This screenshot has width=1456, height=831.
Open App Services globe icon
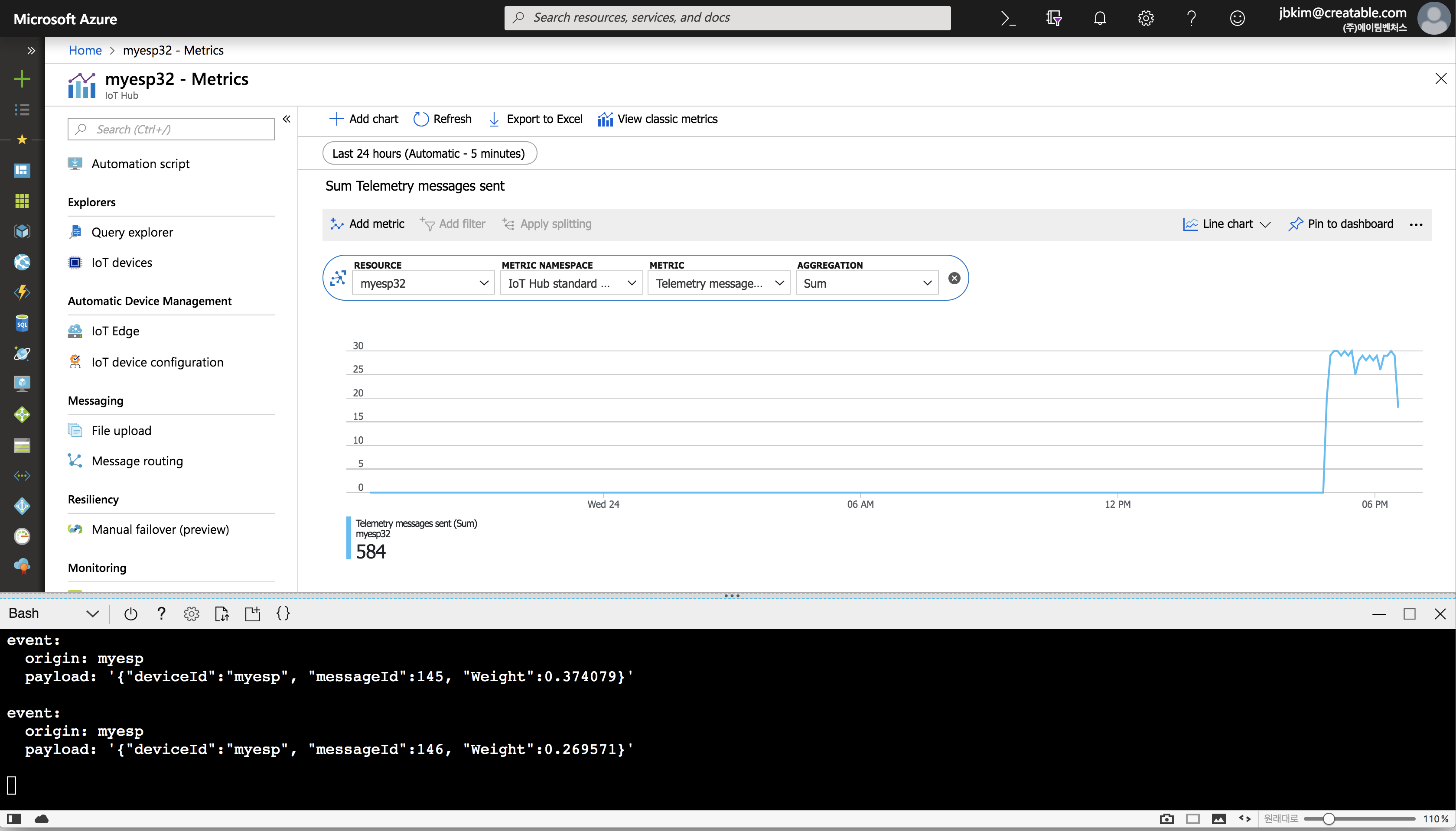click(22, 262)
